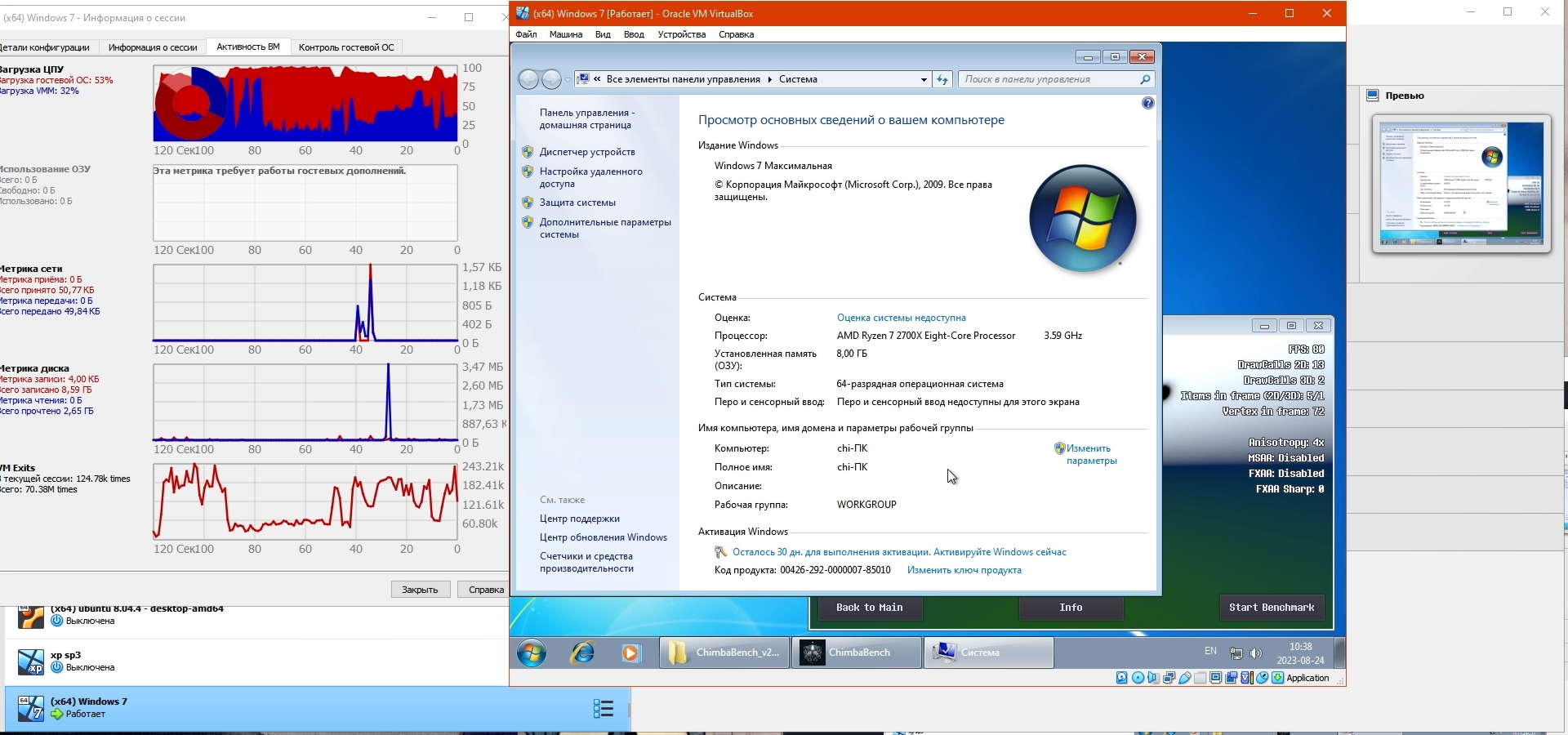Click VirtualBox hard disk activity indicator
Screen dimensions: 1568x735
(1122, 678)
